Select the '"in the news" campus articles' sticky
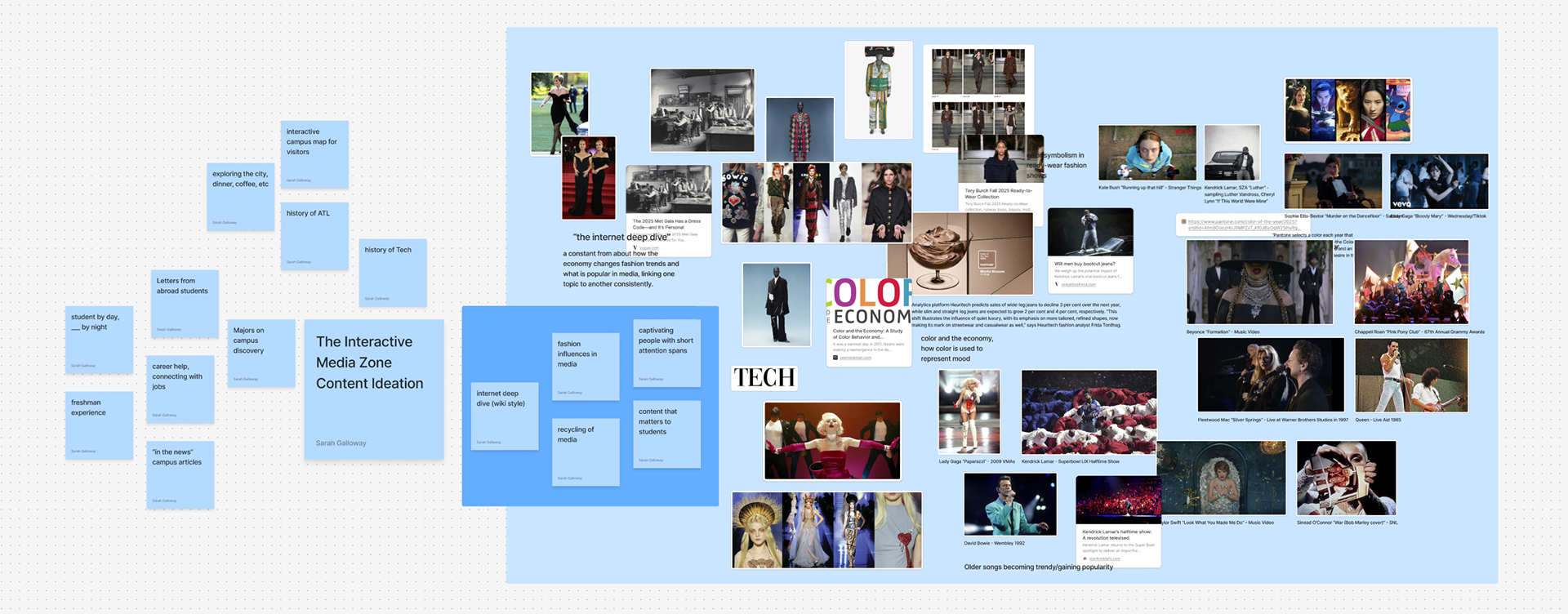Image resolution: width=1568 pixels, height=614 pixels. click(x=180, y=475)
